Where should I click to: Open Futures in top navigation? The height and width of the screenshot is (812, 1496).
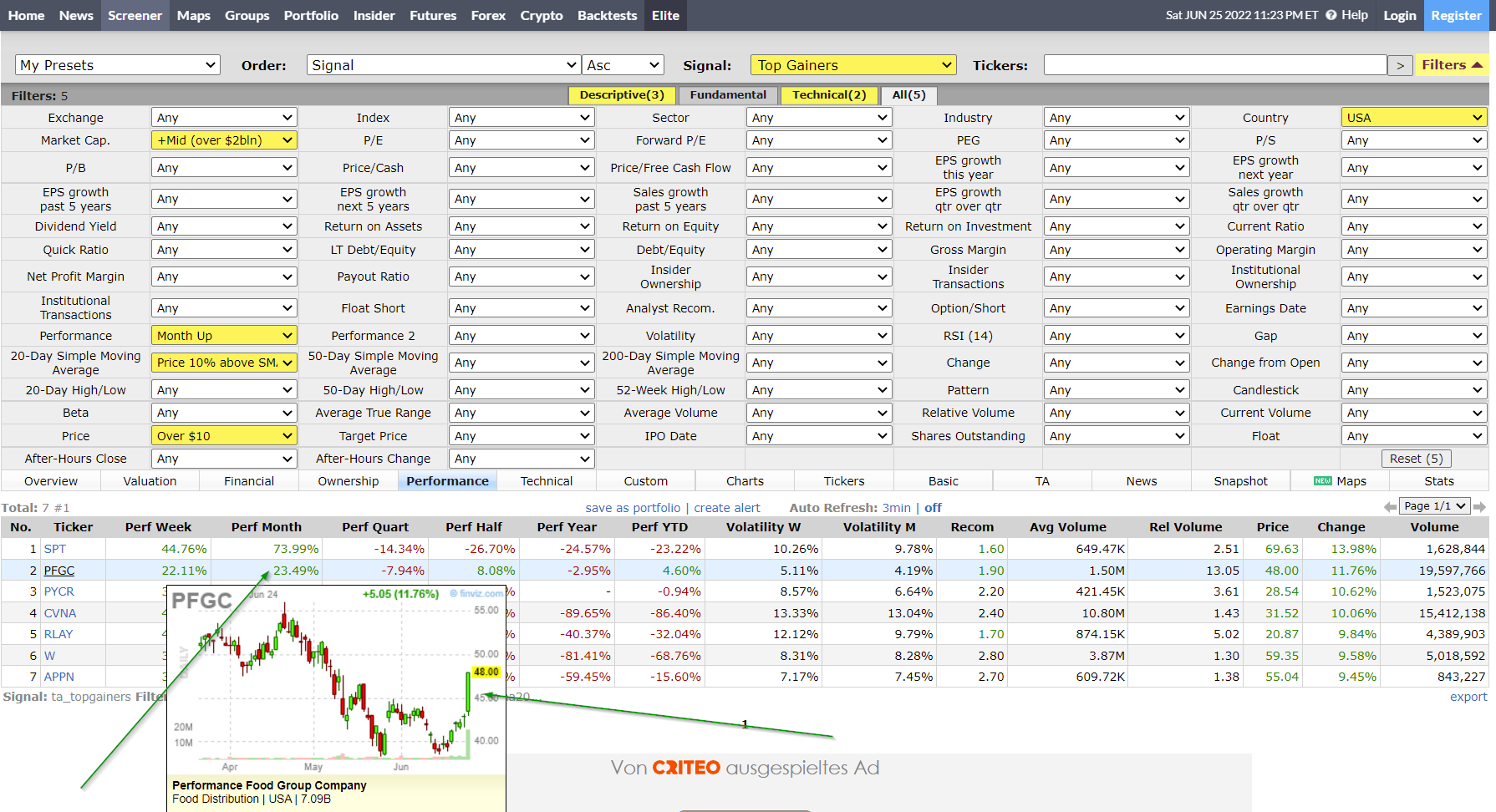[433, 15]
